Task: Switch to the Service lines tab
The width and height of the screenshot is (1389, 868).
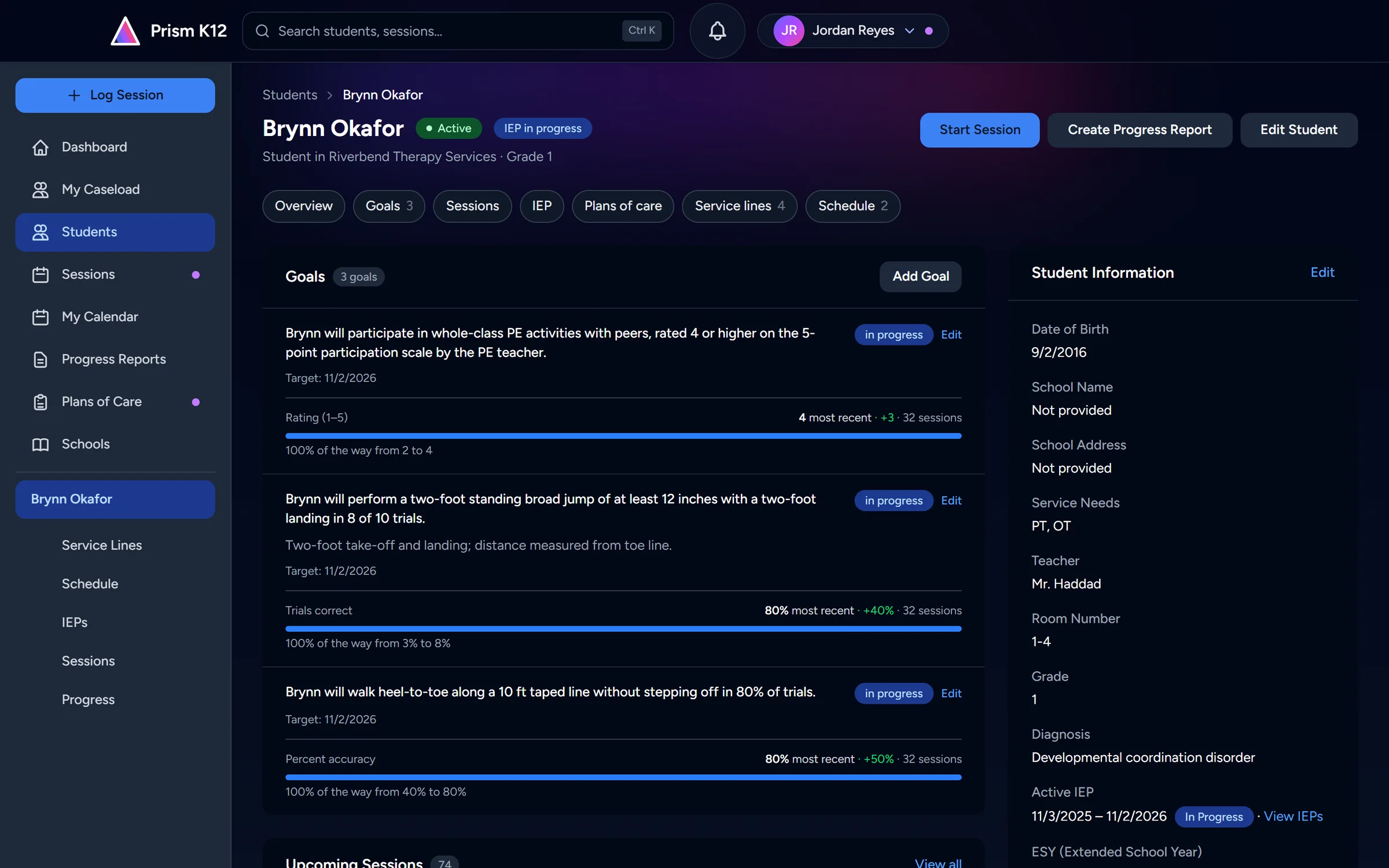Action: click(x=740, y=206)
